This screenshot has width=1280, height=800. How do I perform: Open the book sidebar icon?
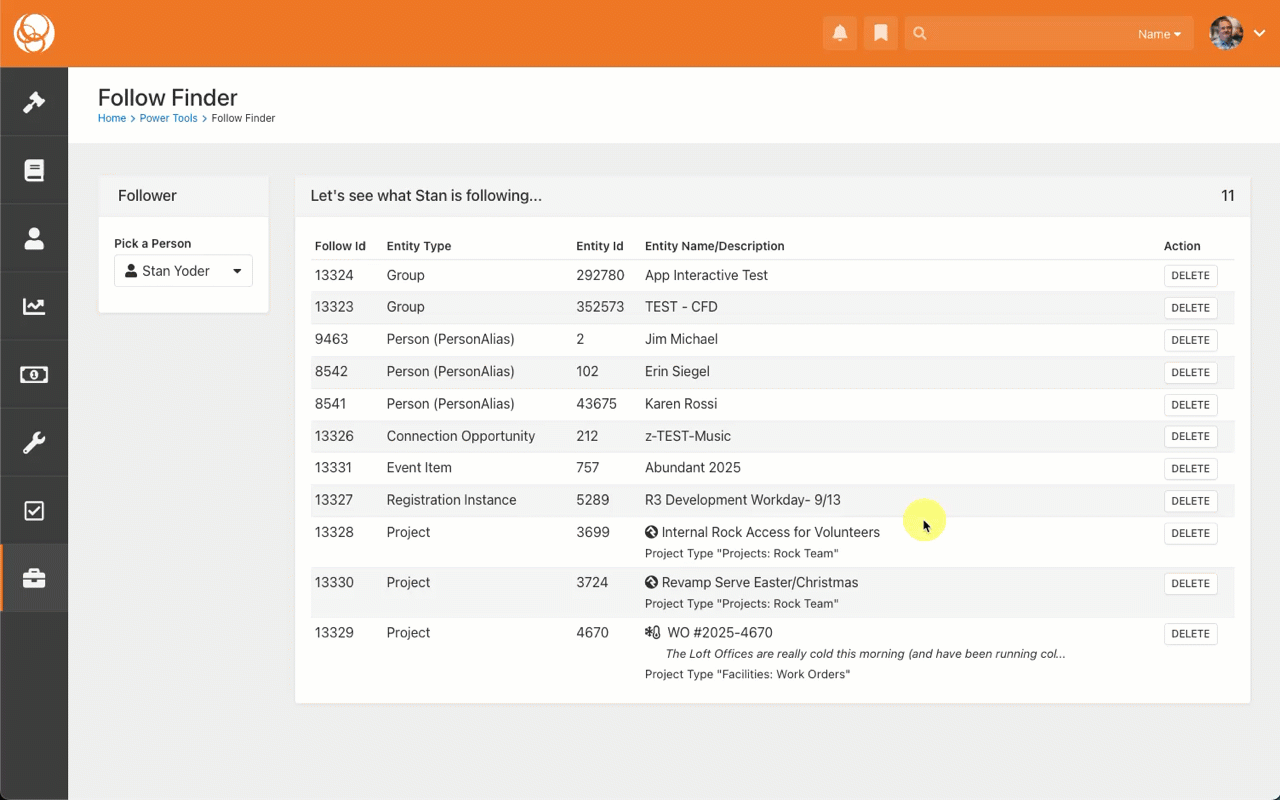pos(34,170)
